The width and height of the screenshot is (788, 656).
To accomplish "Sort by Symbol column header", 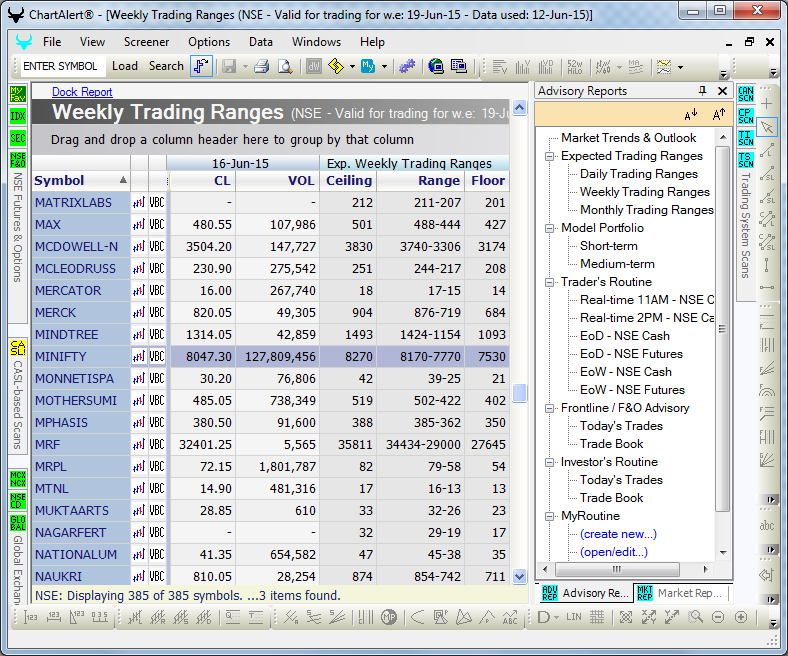I will click(80, 180).
